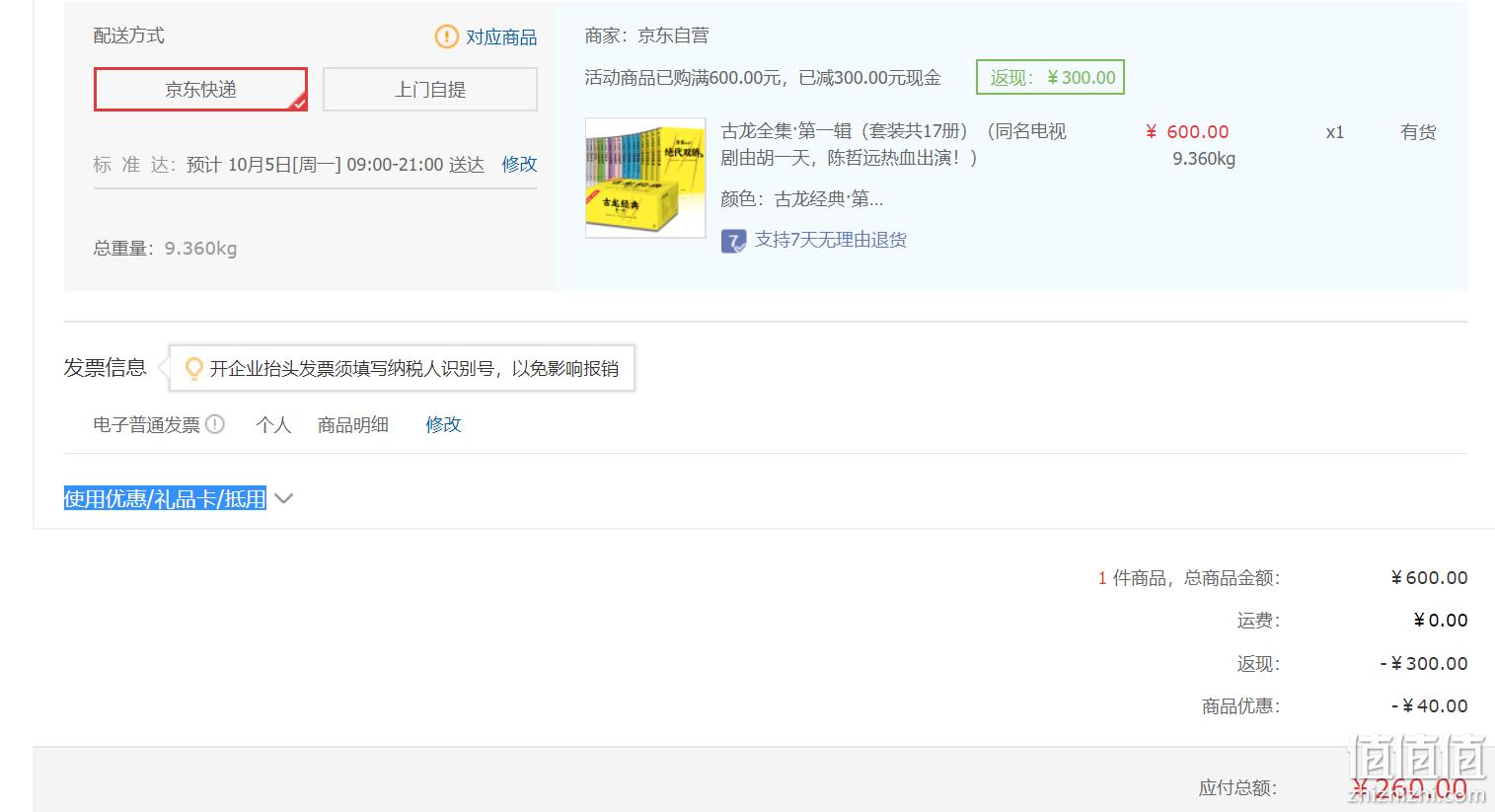The image size is (1495, 812).
Task: Click x1 quantity text
Action: point(1334,131)
